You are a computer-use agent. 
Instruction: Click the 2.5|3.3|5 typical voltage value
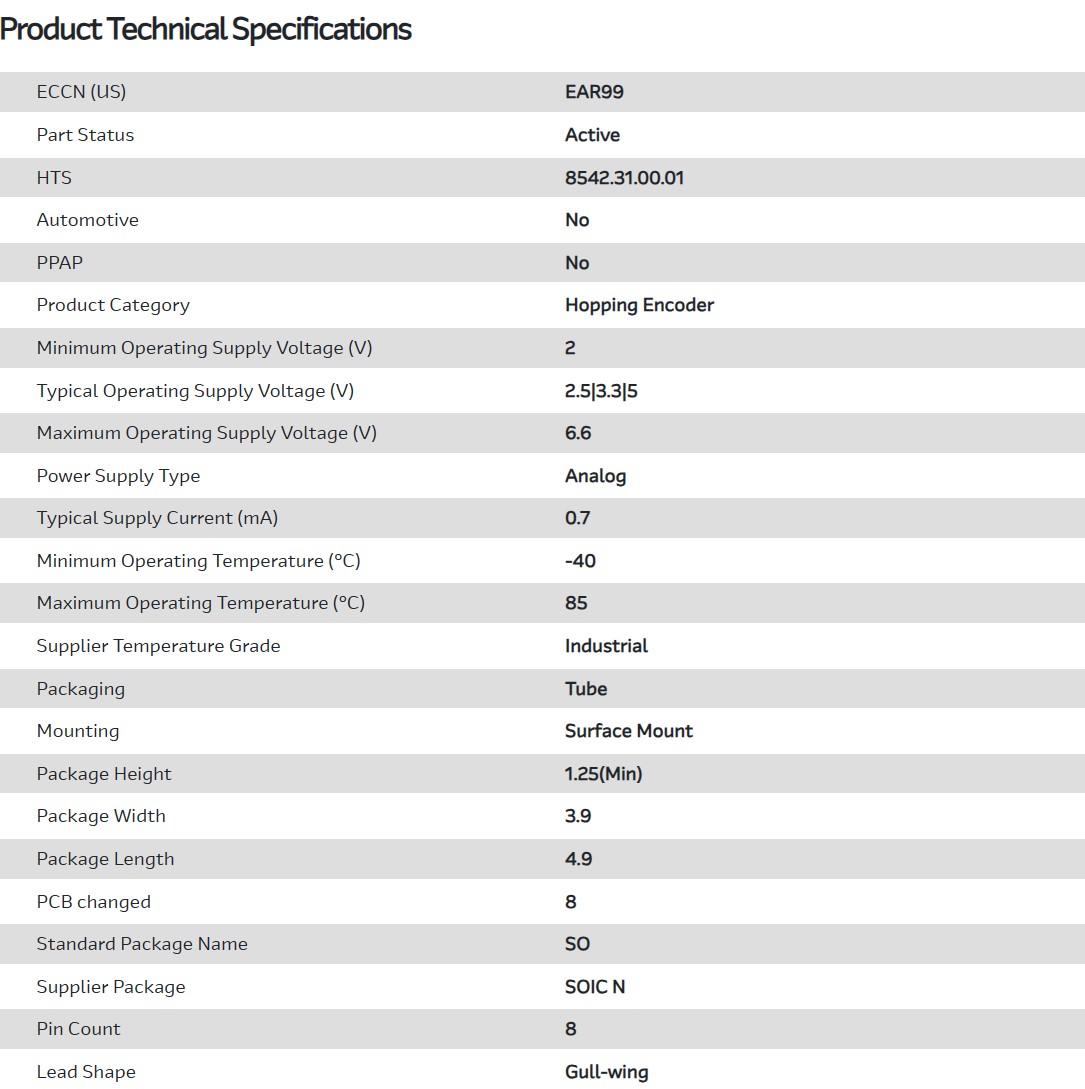pos(601,391)
